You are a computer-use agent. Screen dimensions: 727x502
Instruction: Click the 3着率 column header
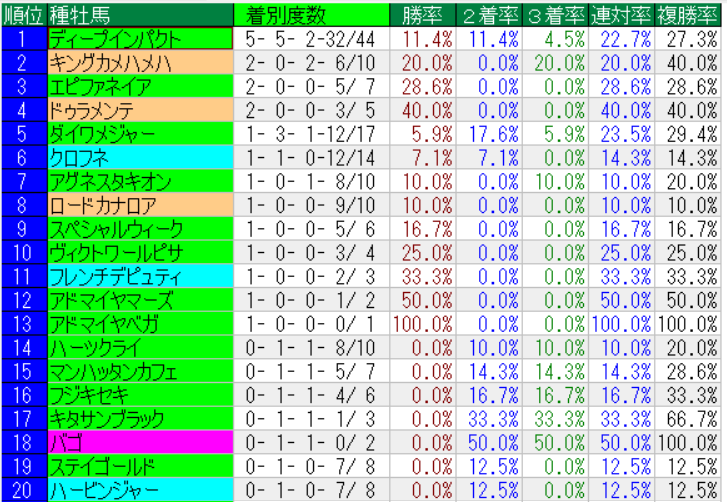[x=555, y=15]
